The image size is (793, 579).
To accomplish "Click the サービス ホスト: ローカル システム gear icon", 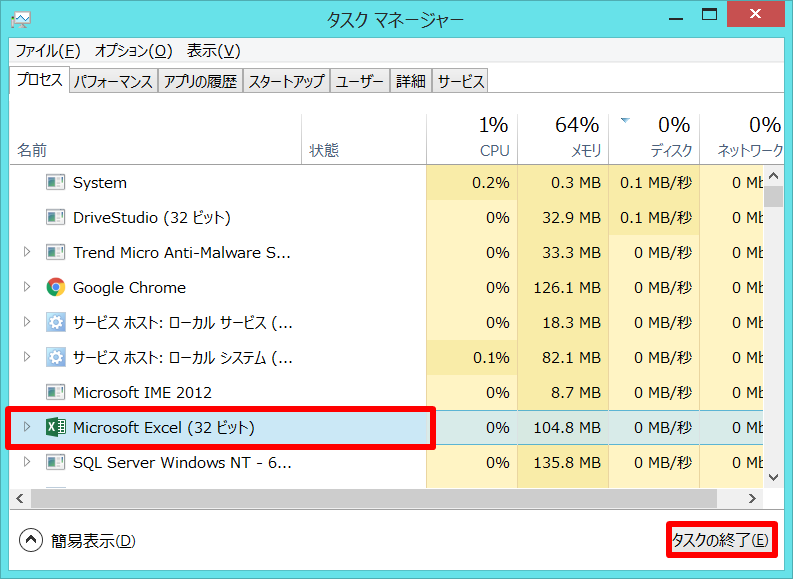I will point(56,358).
